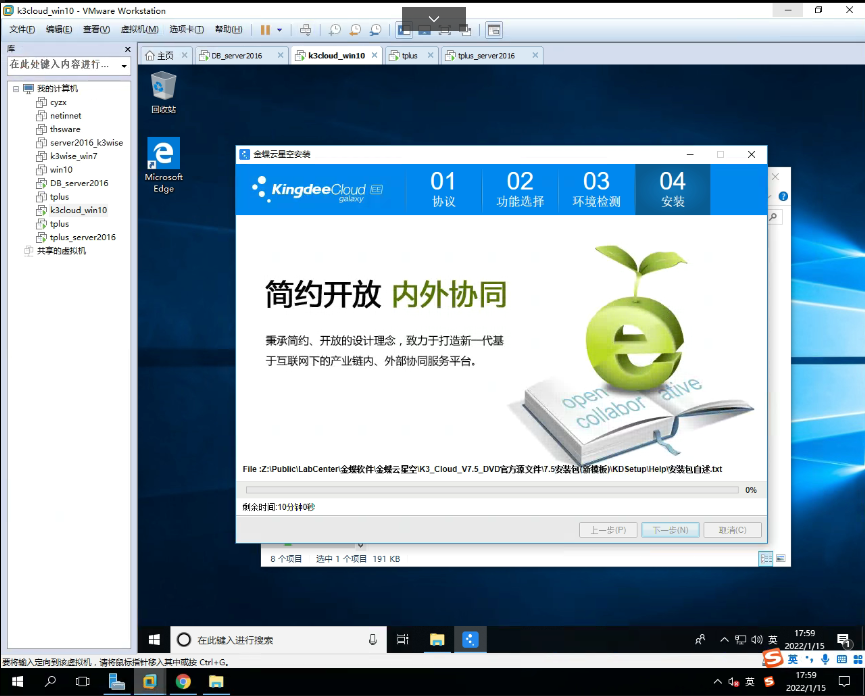Screen dimensions: 865x696
Task: Open the 编辑(E) menu
Action: (x=58, y=30)
